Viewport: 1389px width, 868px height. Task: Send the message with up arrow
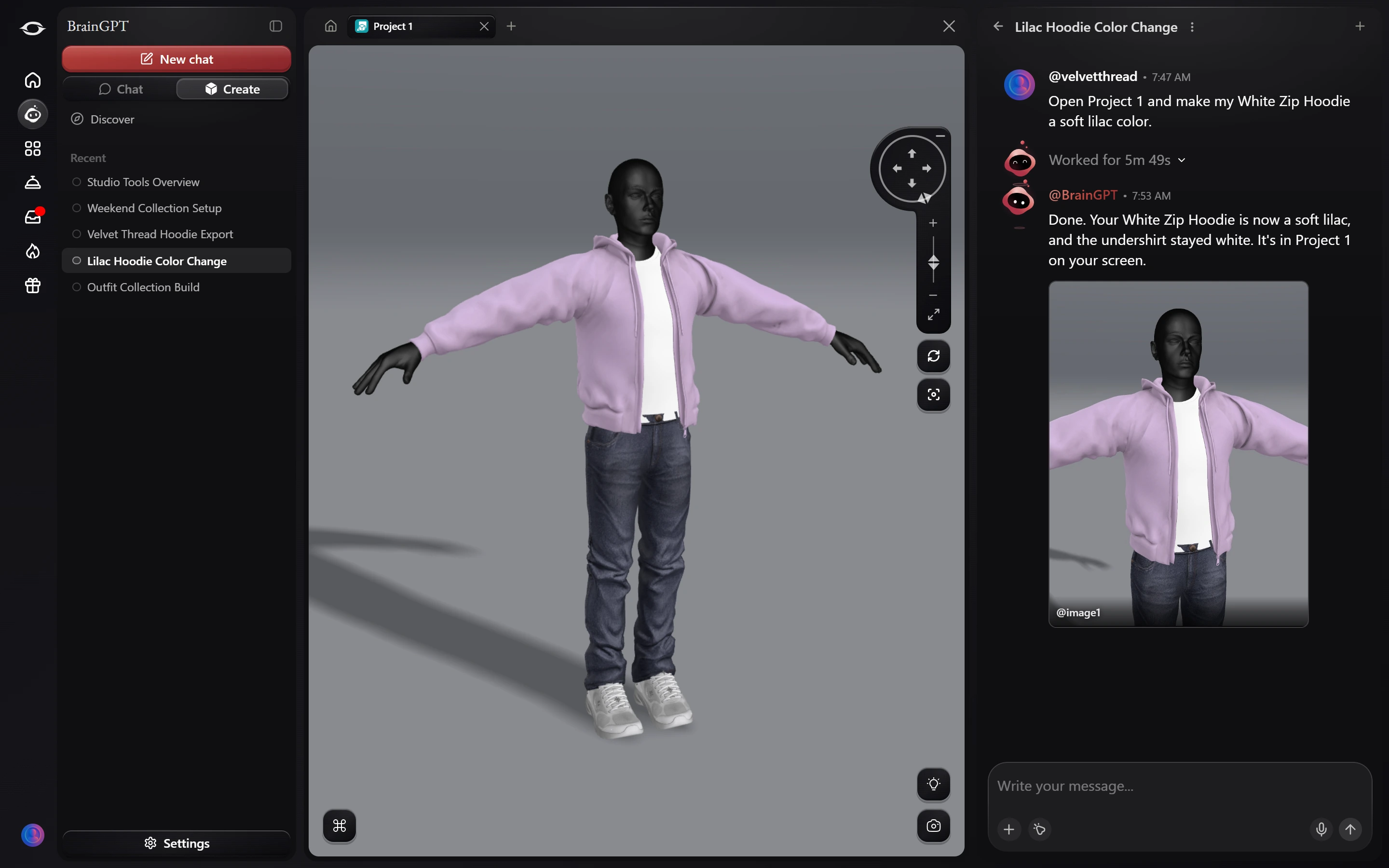pos(1350,829)
